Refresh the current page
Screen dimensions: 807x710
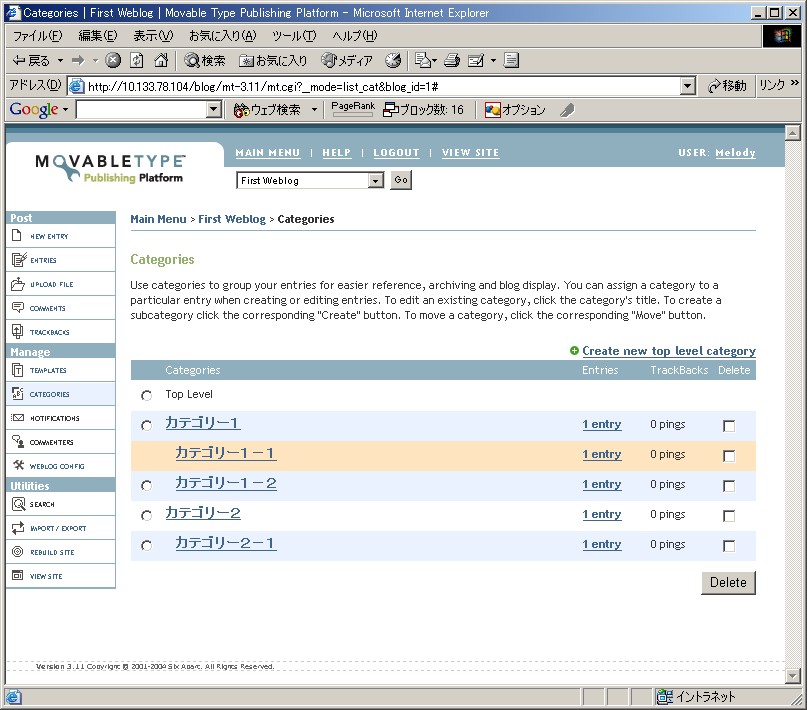tap(137, 61)
